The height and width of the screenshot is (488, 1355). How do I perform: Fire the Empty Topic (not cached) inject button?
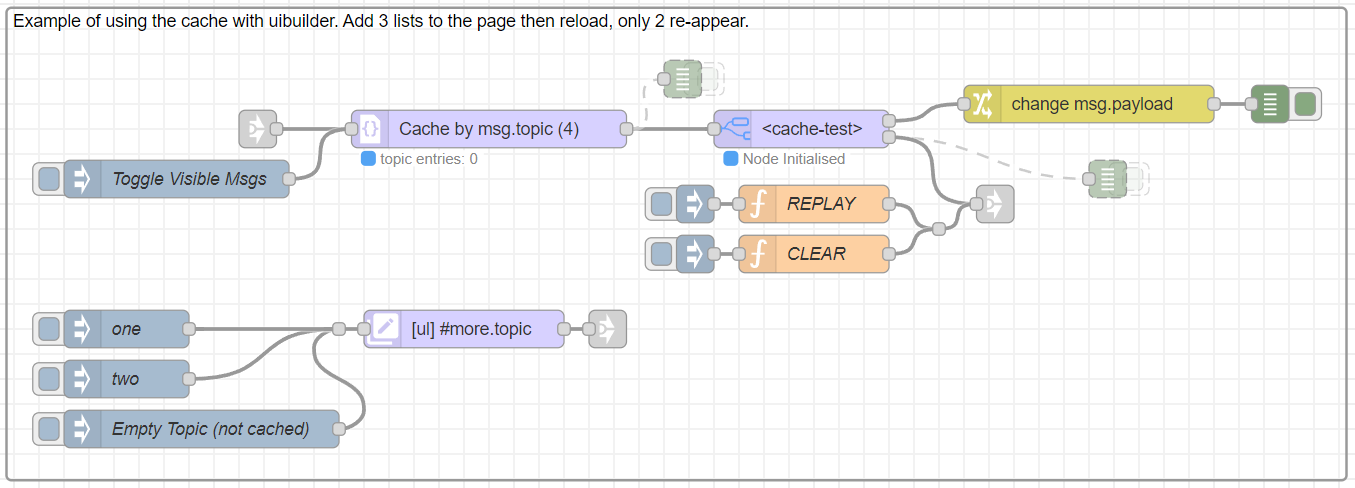point(48,429)
